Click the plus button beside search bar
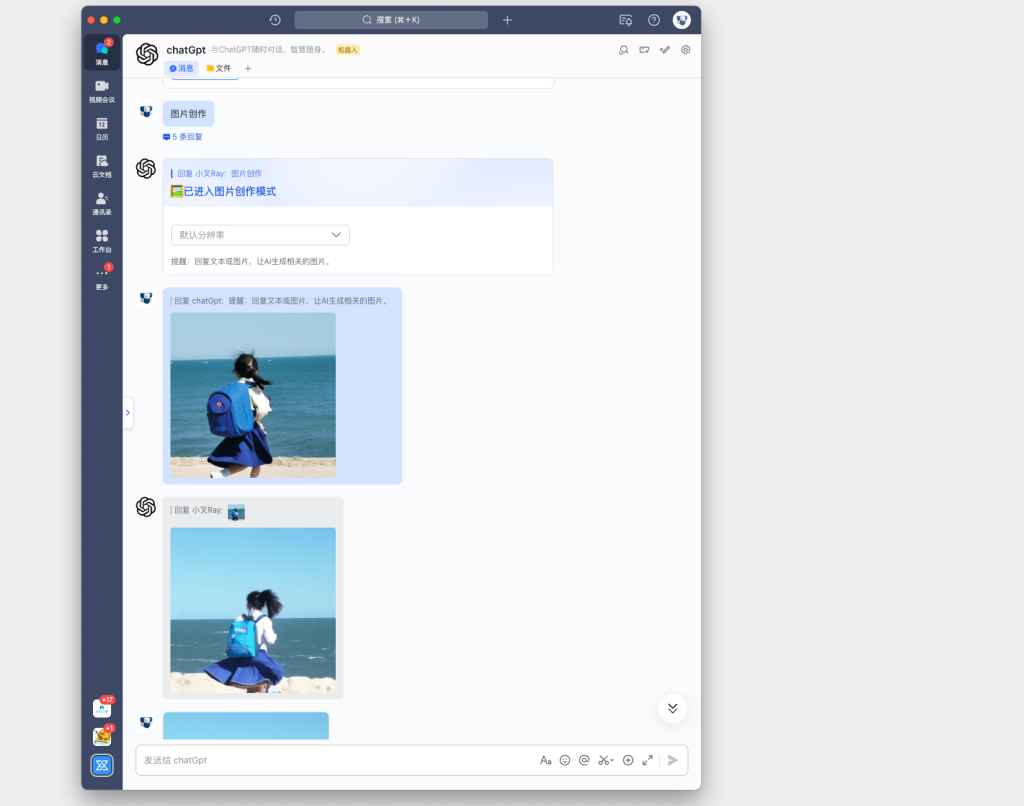The height and width of the screenshot is (806, 1024). point(507,20)
